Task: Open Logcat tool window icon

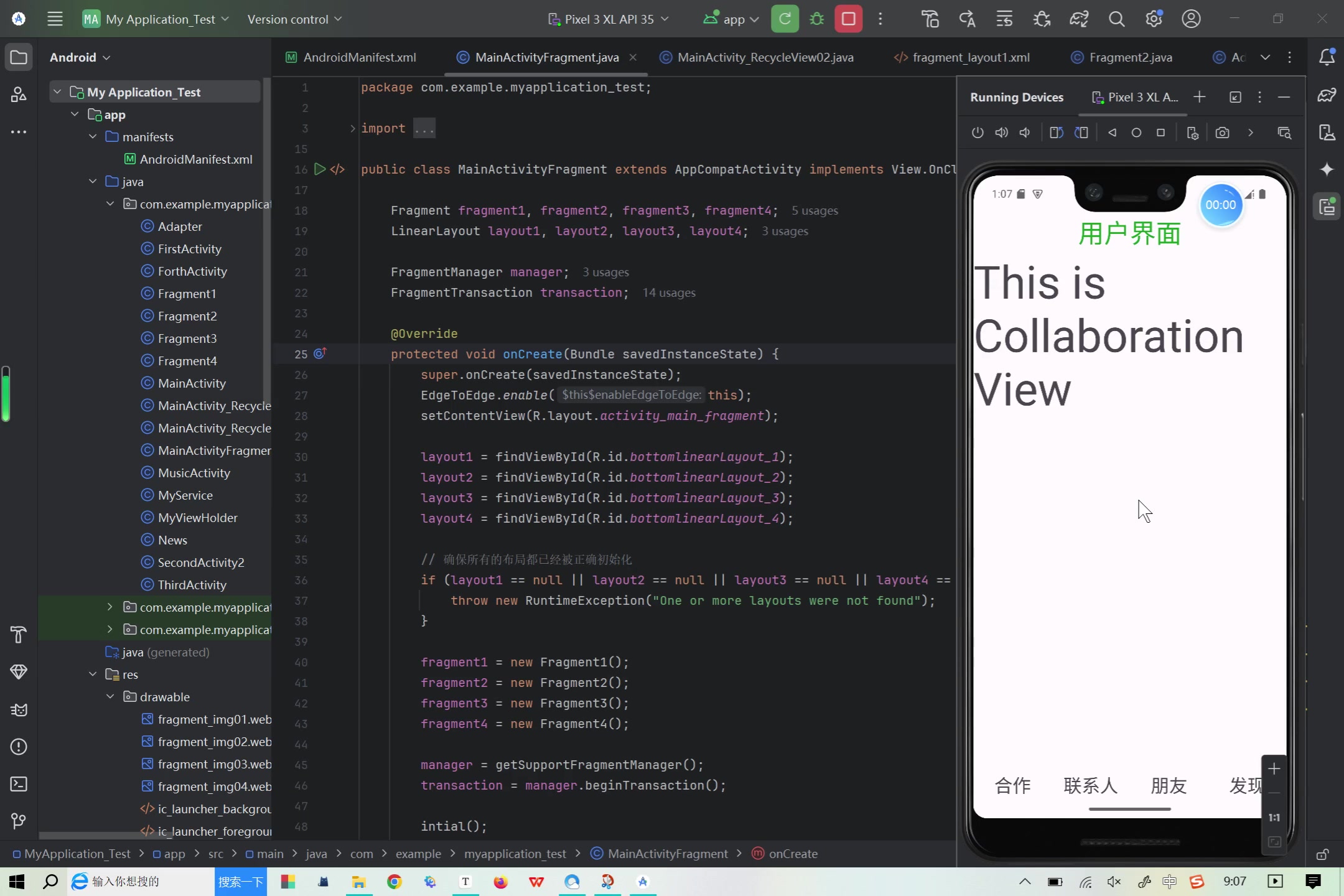Action: click(x=19, y=709)
